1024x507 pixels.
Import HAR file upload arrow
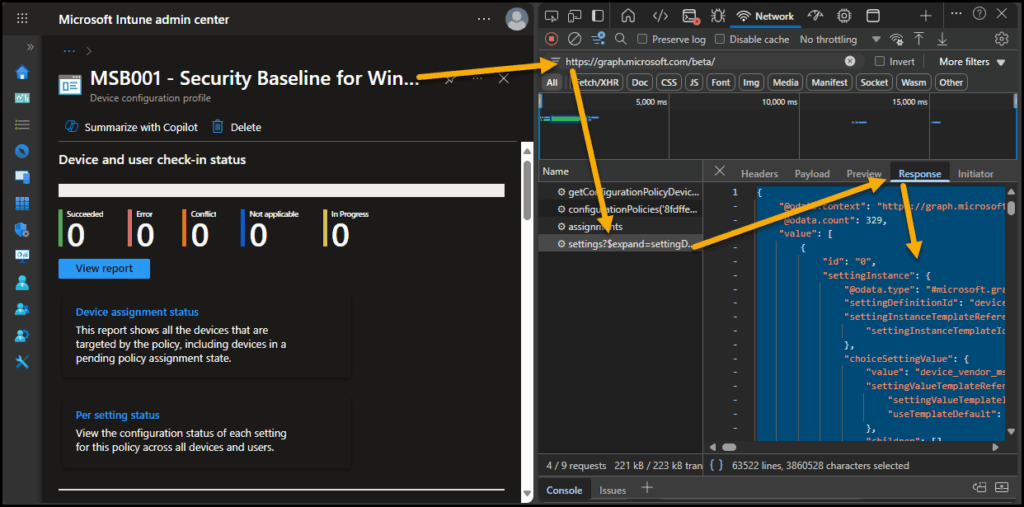[919, 39]
